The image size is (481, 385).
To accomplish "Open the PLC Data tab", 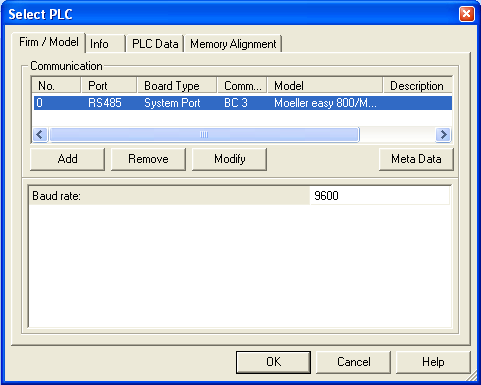I will click(155, 44).
